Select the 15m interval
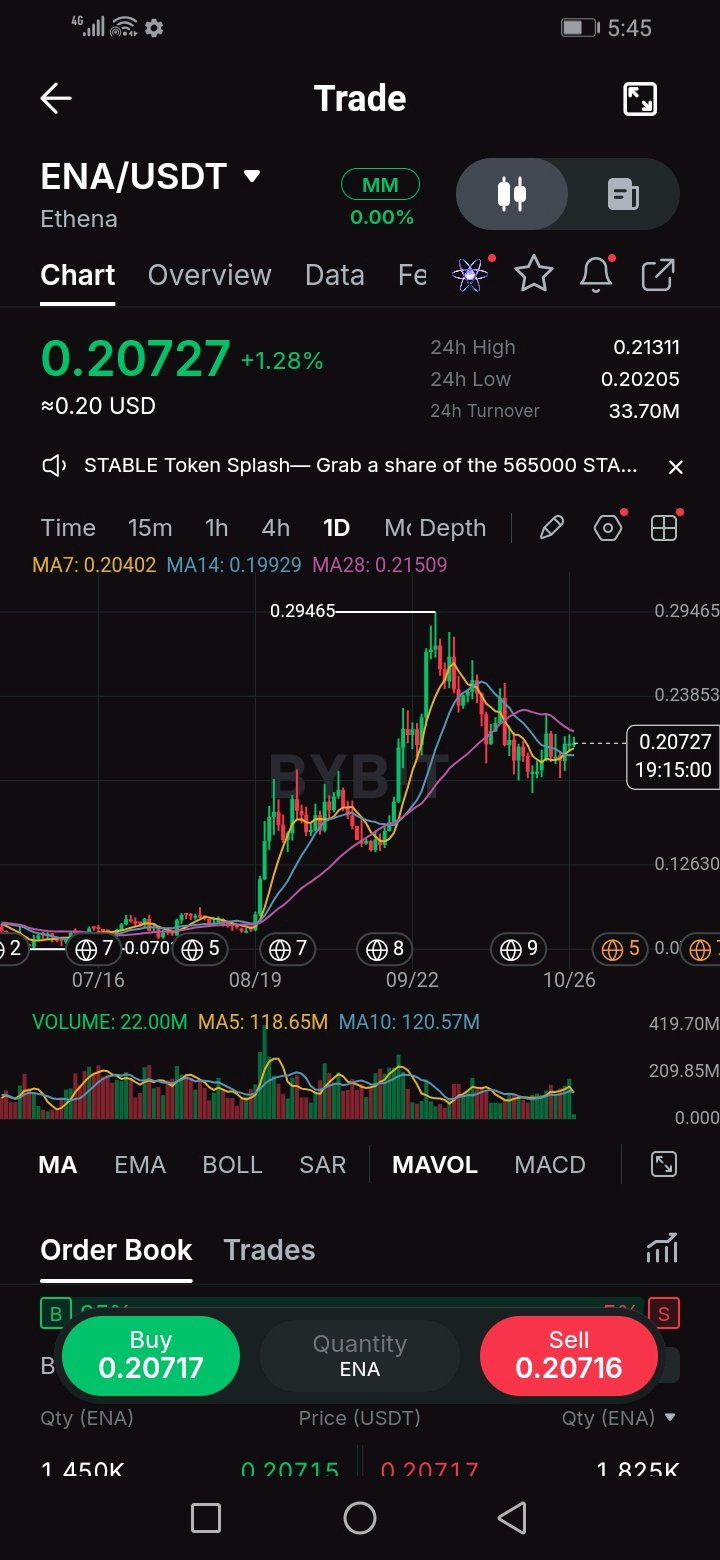This screenshot has height=1560, width=720. [x=150, y=528]
